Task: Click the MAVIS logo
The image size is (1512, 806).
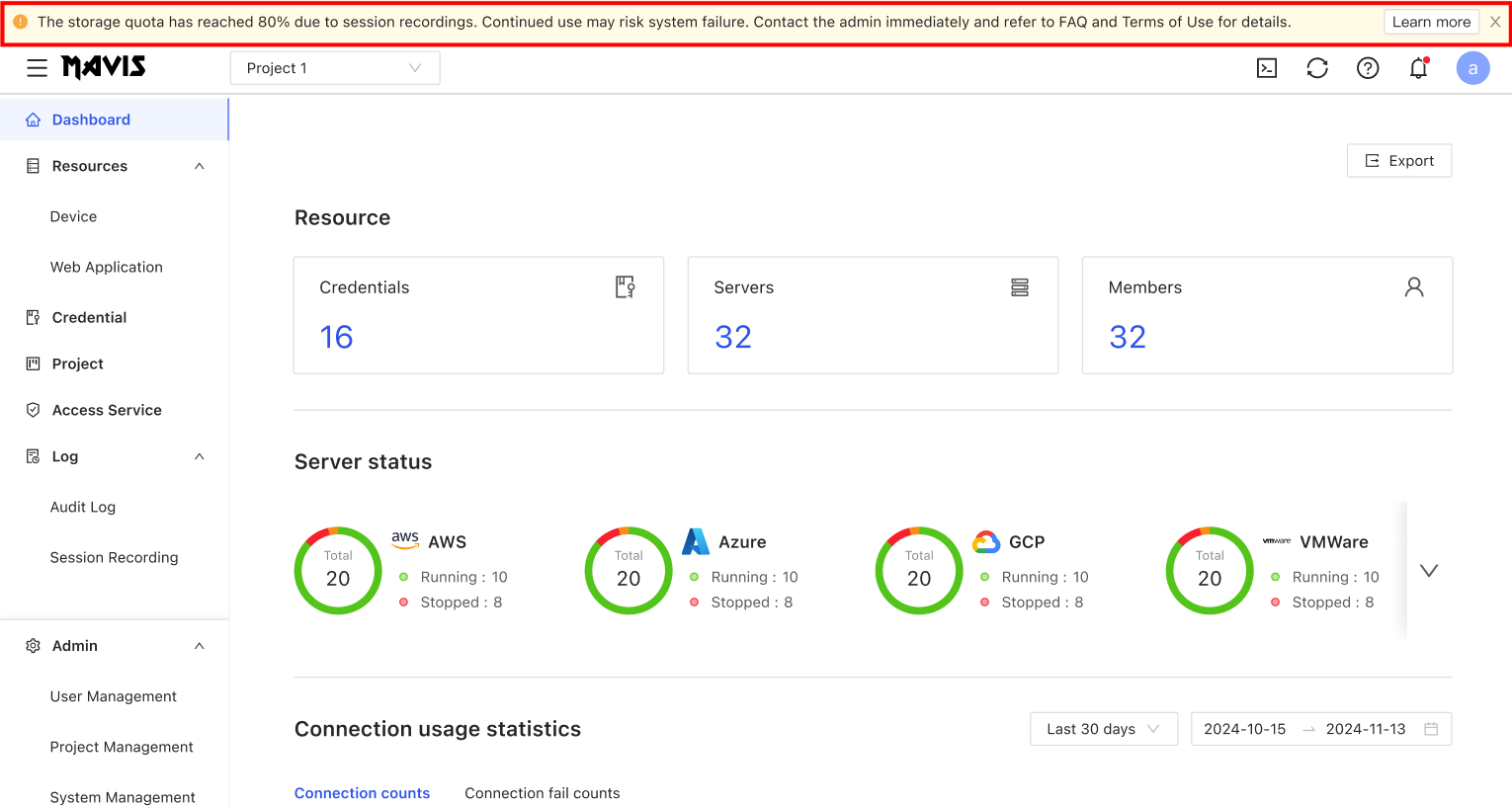Action: (104, 67)
